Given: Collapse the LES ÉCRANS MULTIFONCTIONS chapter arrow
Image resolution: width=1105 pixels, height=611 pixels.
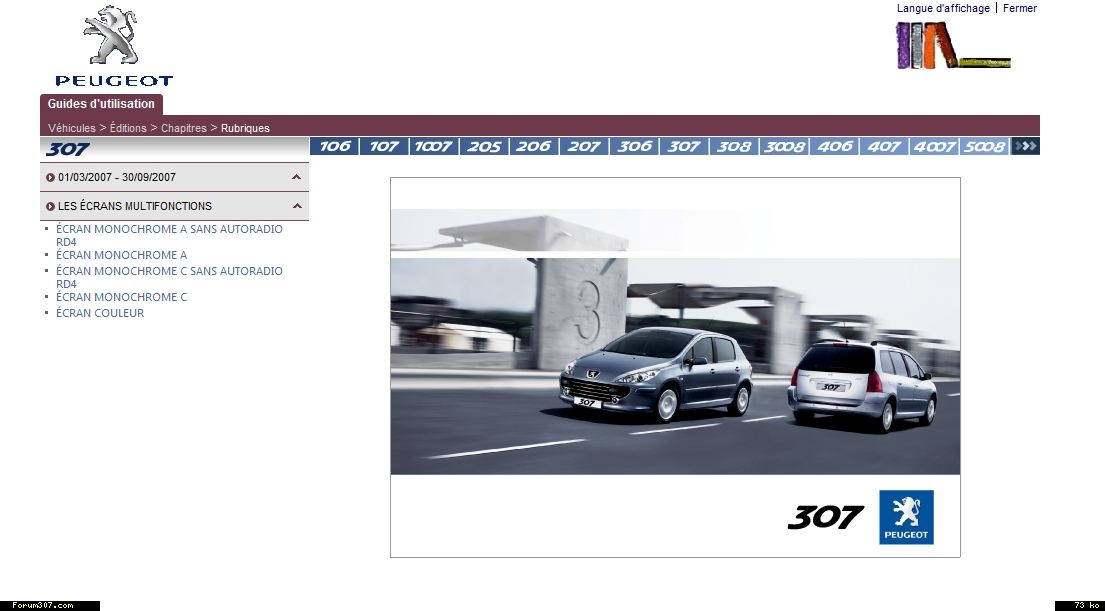Looking at the screenshot, I should pos(296,206).
